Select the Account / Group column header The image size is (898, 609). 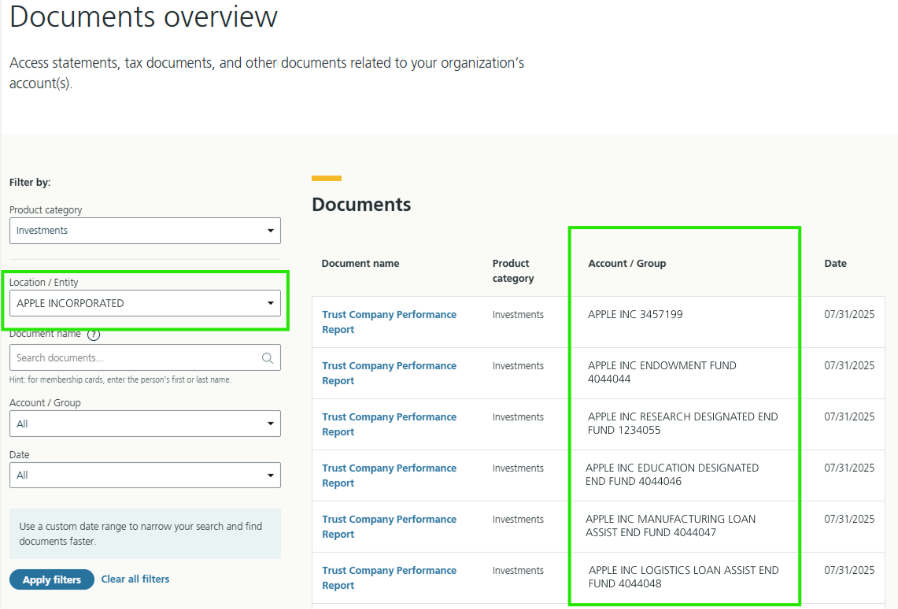[627, 264]
